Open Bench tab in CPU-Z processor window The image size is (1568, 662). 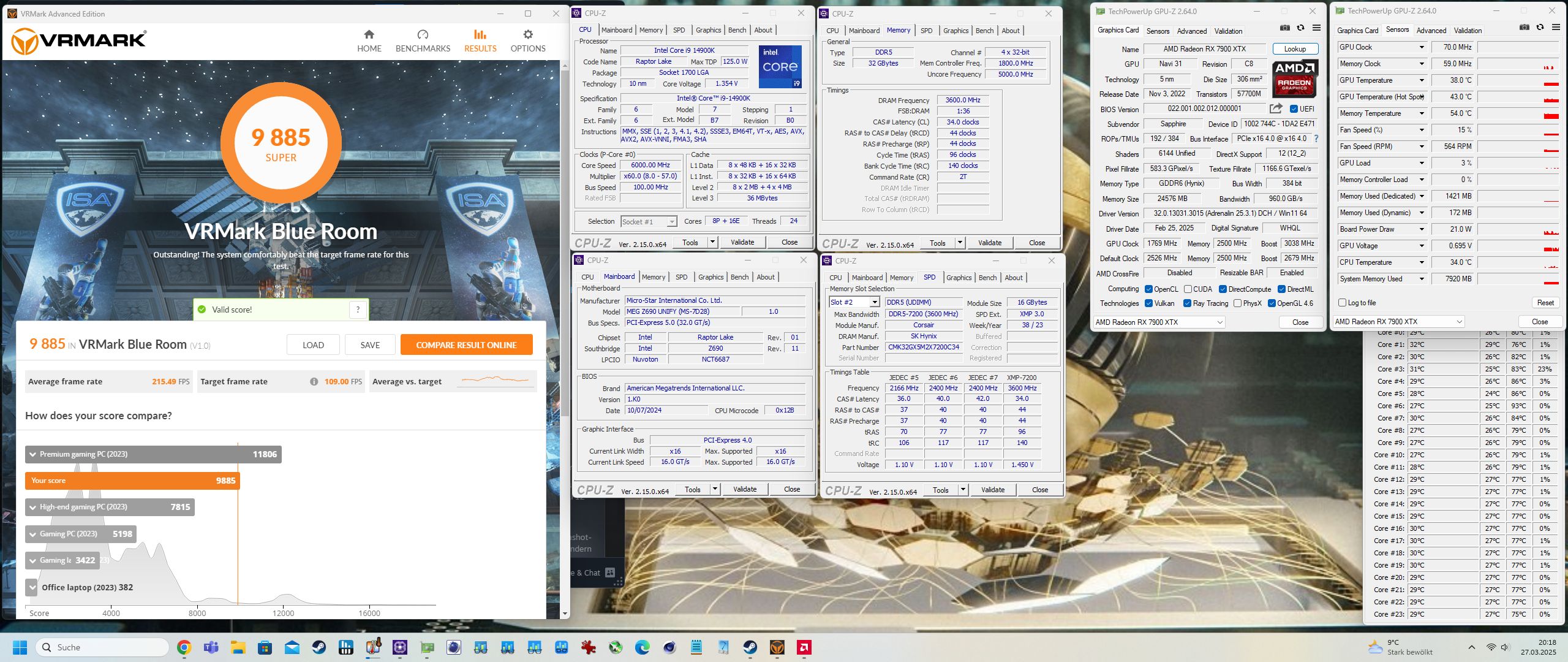[737, 30]
